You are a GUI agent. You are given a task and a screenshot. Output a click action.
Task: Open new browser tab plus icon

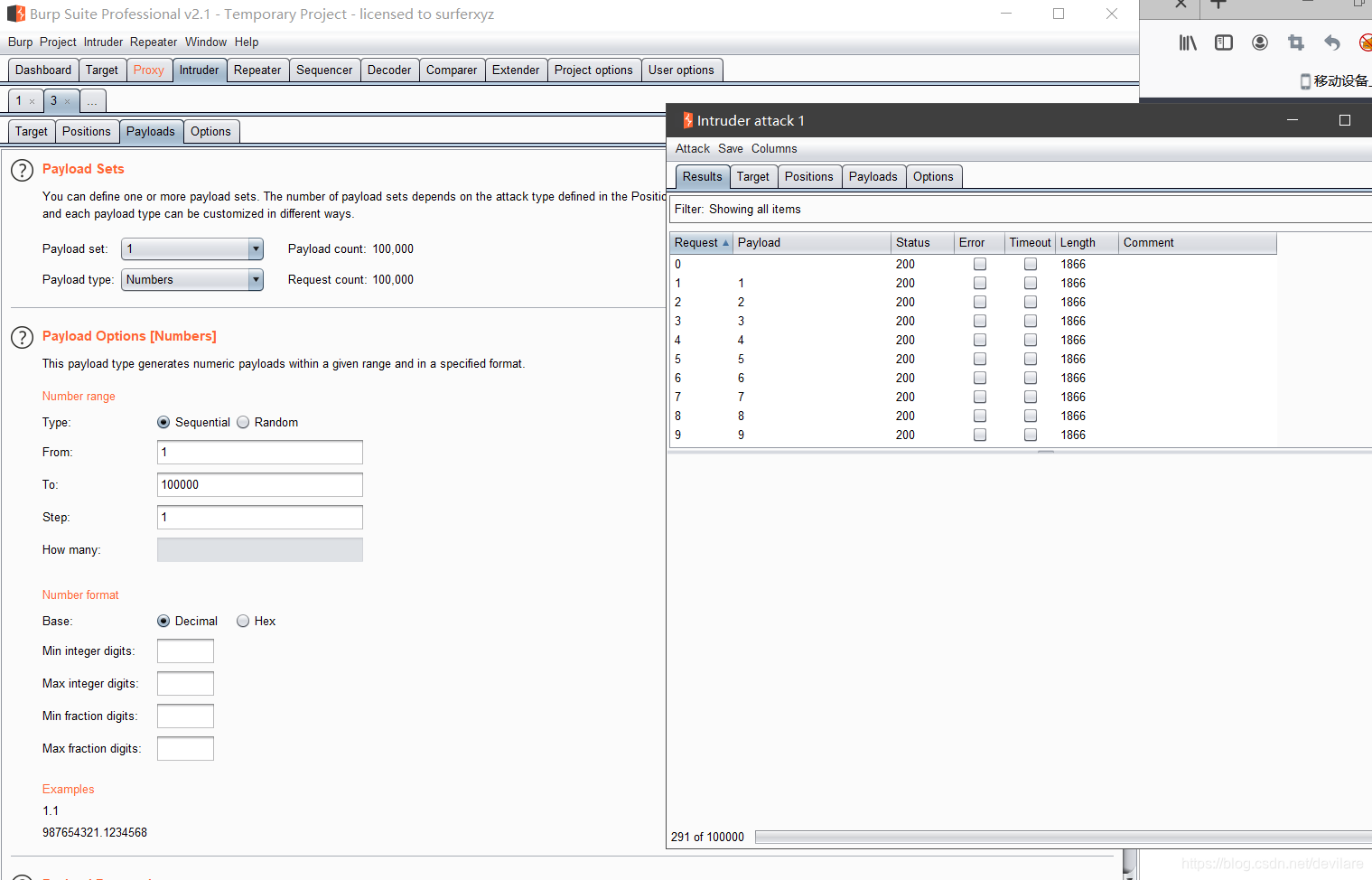pyautogui.click(x=1218, y=4)
